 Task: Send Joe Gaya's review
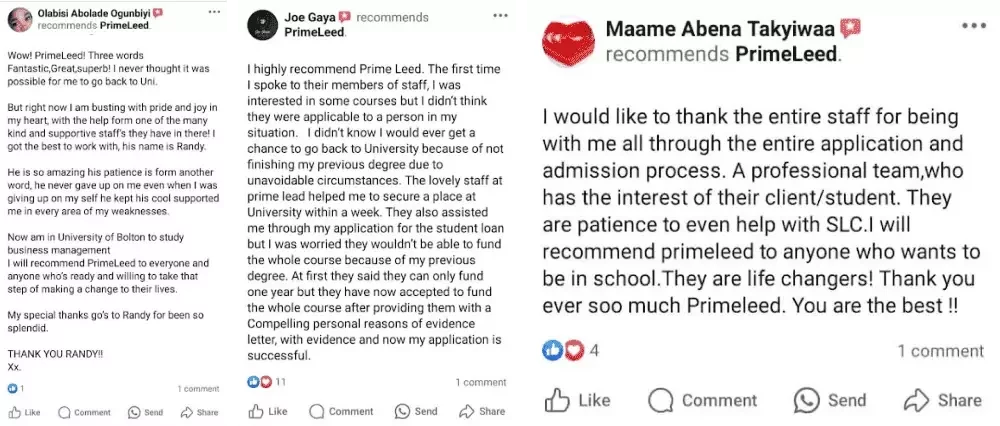[418, 411]
